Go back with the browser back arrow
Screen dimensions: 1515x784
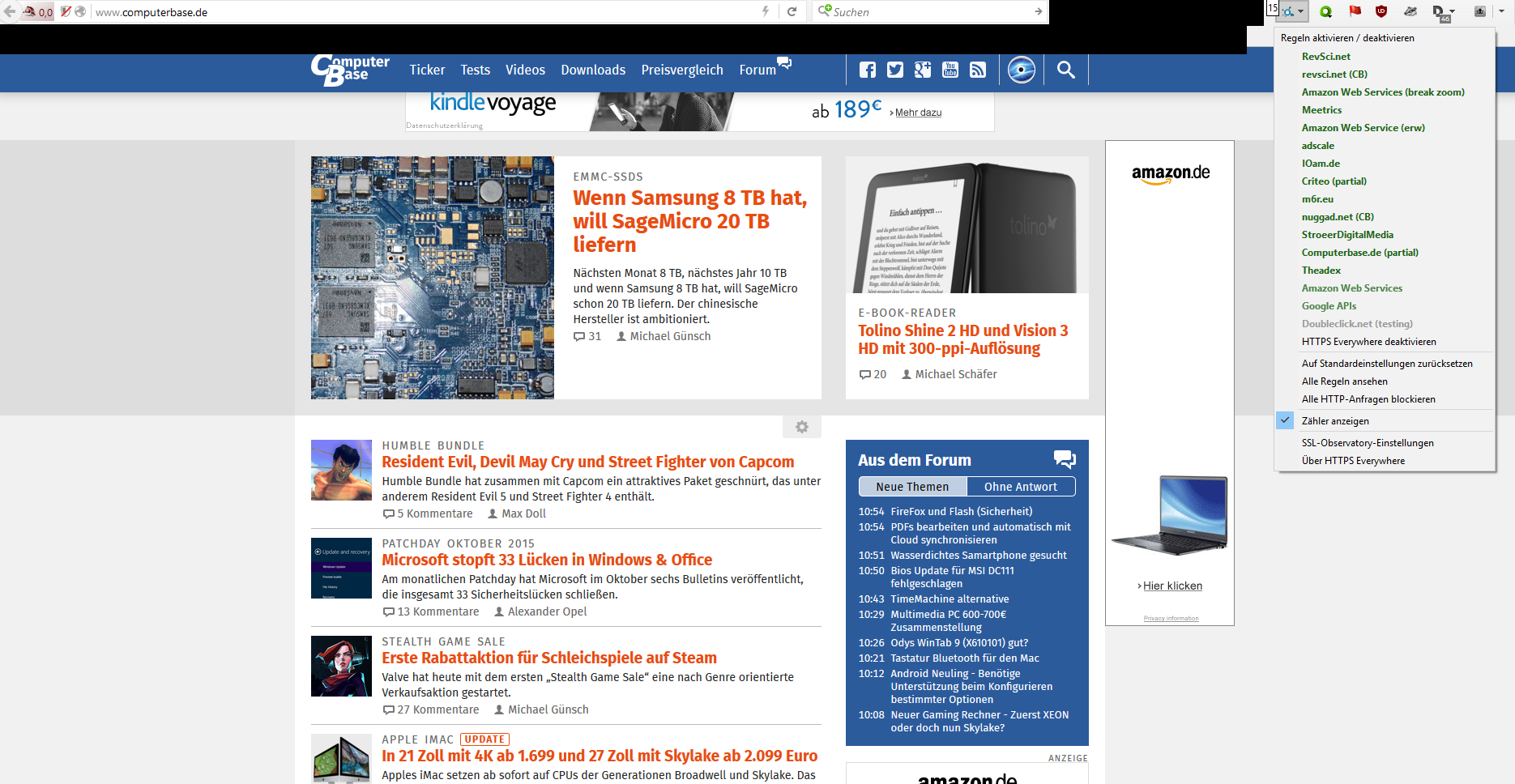pos(9,11)
